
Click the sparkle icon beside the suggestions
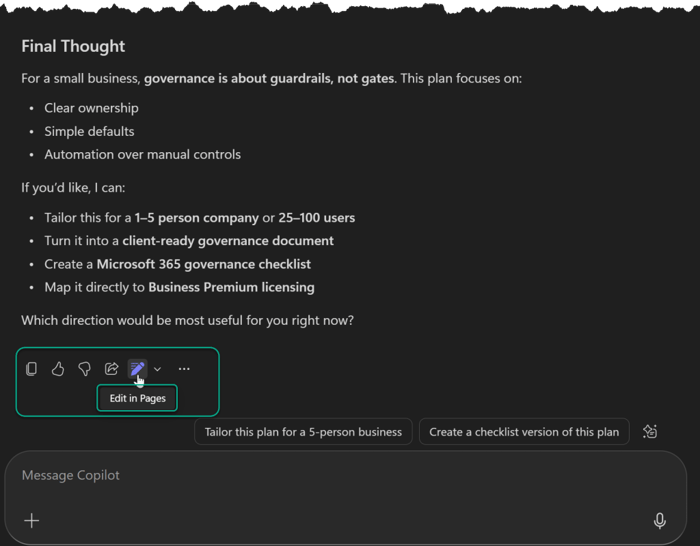pos(650,432)
